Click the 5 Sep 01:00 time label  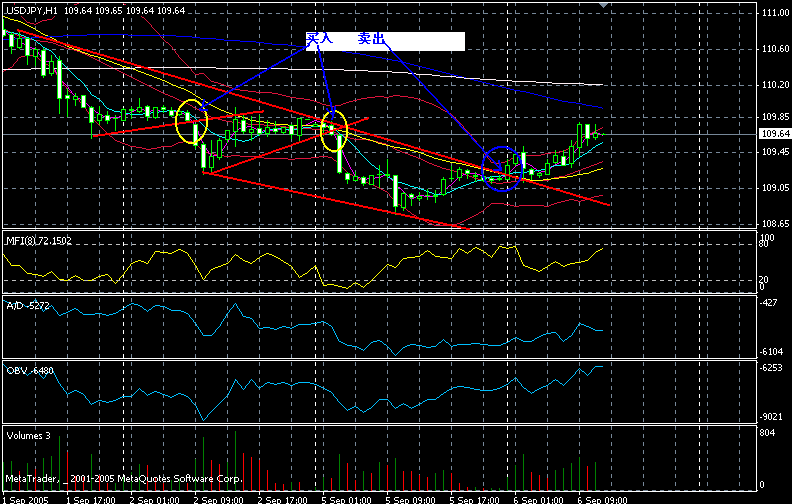tap(346, 500)
